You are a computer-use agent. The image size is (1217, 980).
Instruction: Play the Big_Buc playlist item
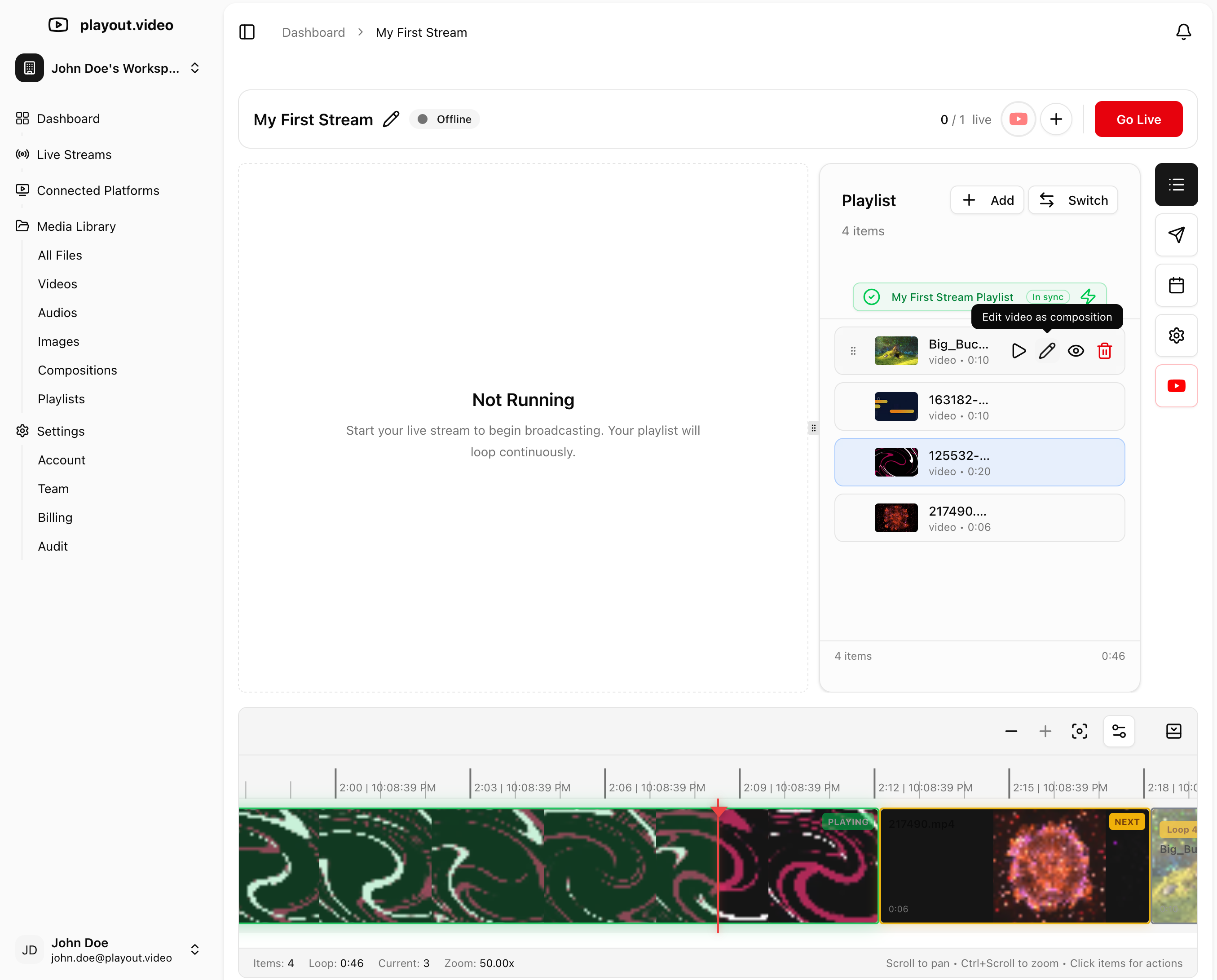coord(1018,351)
